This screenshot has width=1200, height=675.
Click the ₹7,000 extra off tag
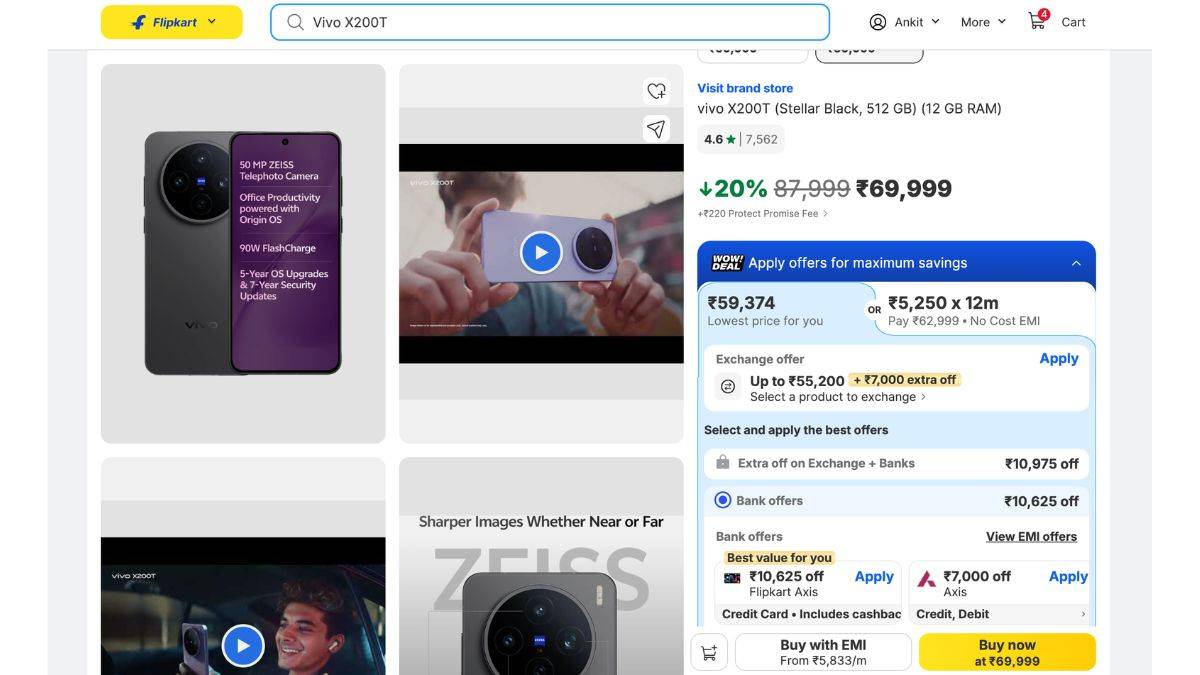905,380
